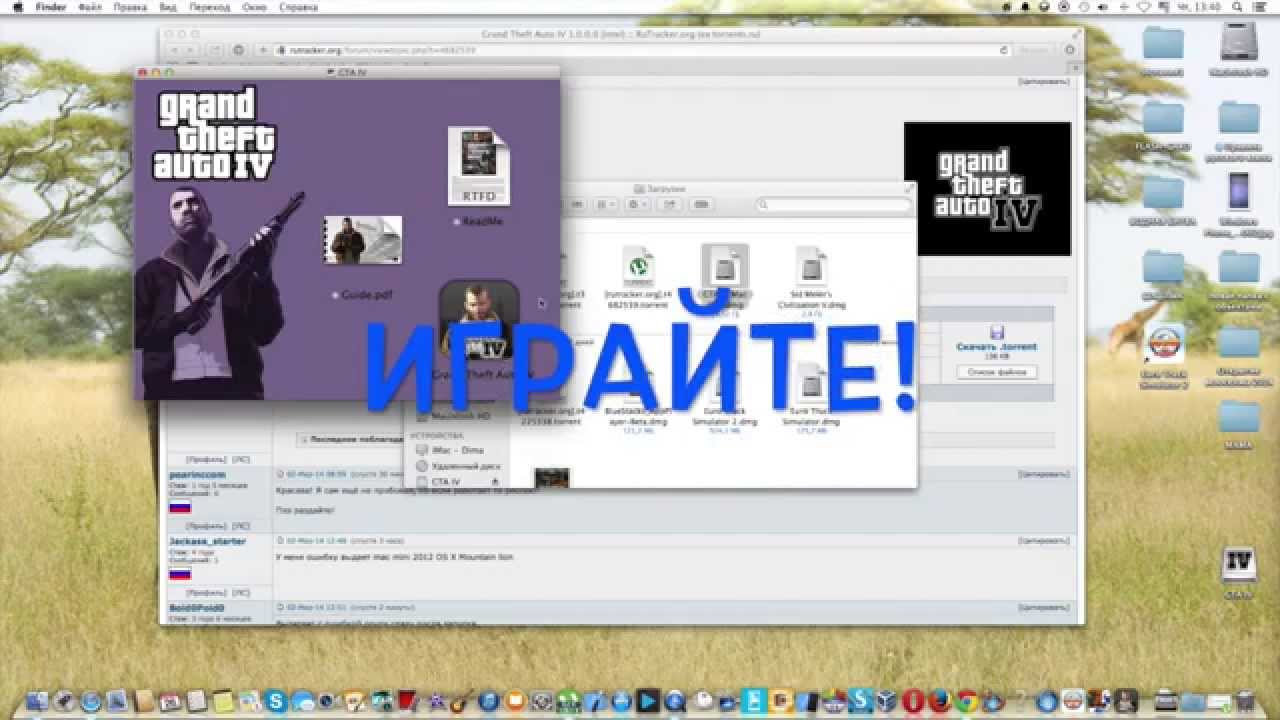Open the Apple menu
Screen dimensions: 1280x720
pos(17,6)
